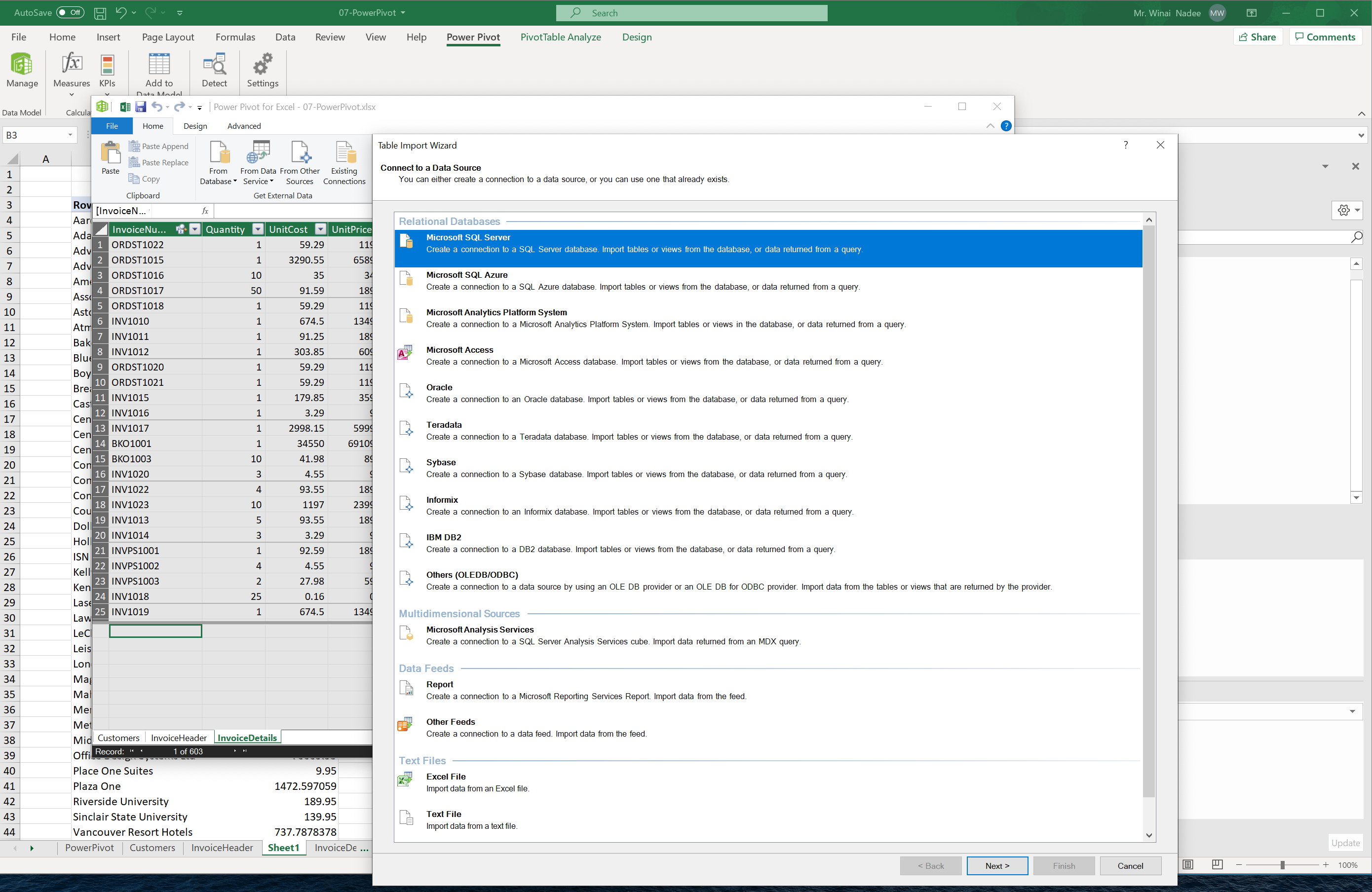
Task: Click the Help question mark in wizard title
Action: [1125, 145]
